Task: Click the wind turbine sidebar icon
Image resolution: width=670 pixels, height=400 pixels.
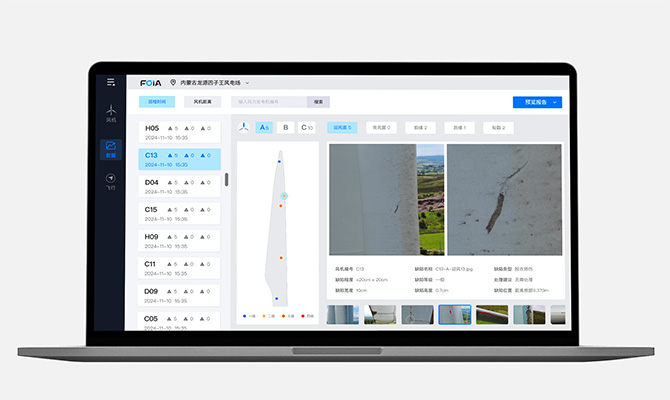Action: [x=111, y=112]
